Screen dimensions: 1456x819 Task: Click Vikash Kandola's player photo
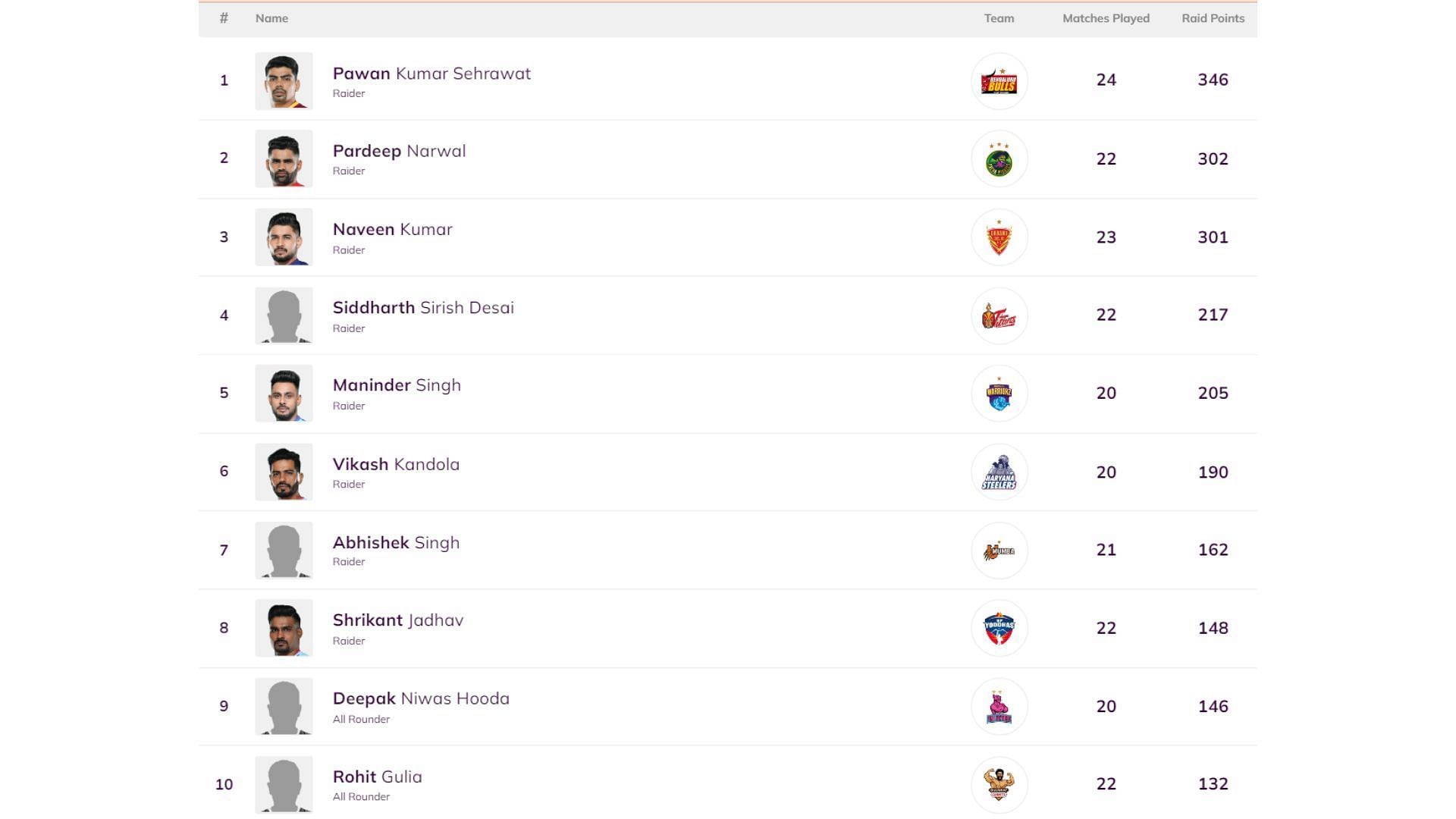(284, 472)
